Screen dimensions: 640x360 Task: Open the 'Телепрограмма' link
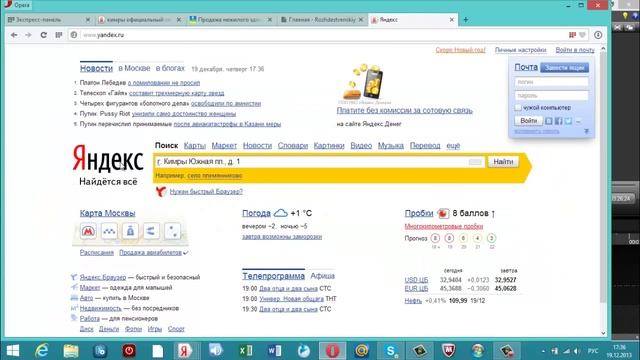point(273,276)
